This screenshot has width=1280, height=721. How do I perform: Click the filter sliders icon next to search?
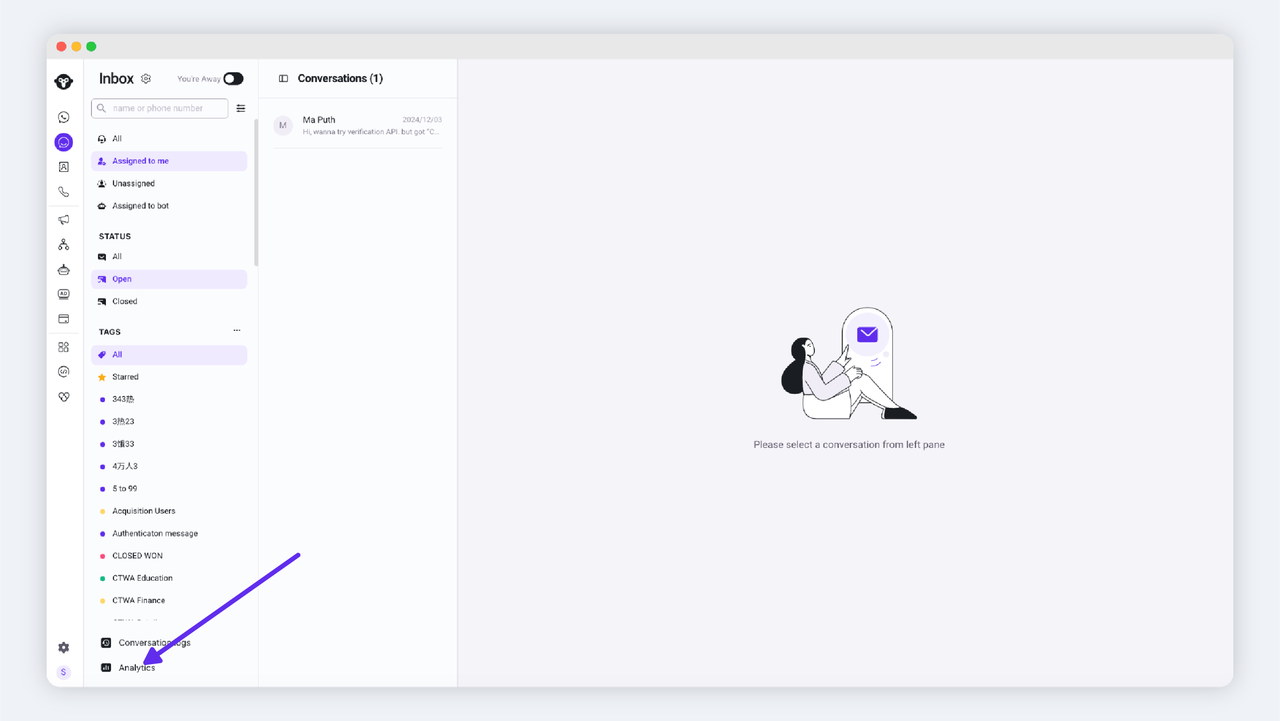[240, 108]
